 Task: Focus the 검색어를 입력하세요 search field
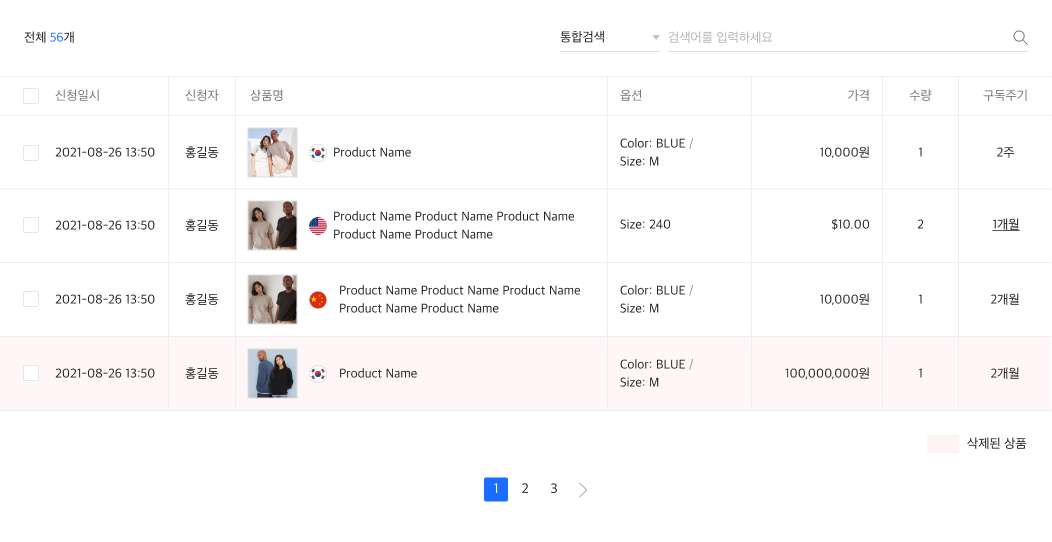point(835,37)
